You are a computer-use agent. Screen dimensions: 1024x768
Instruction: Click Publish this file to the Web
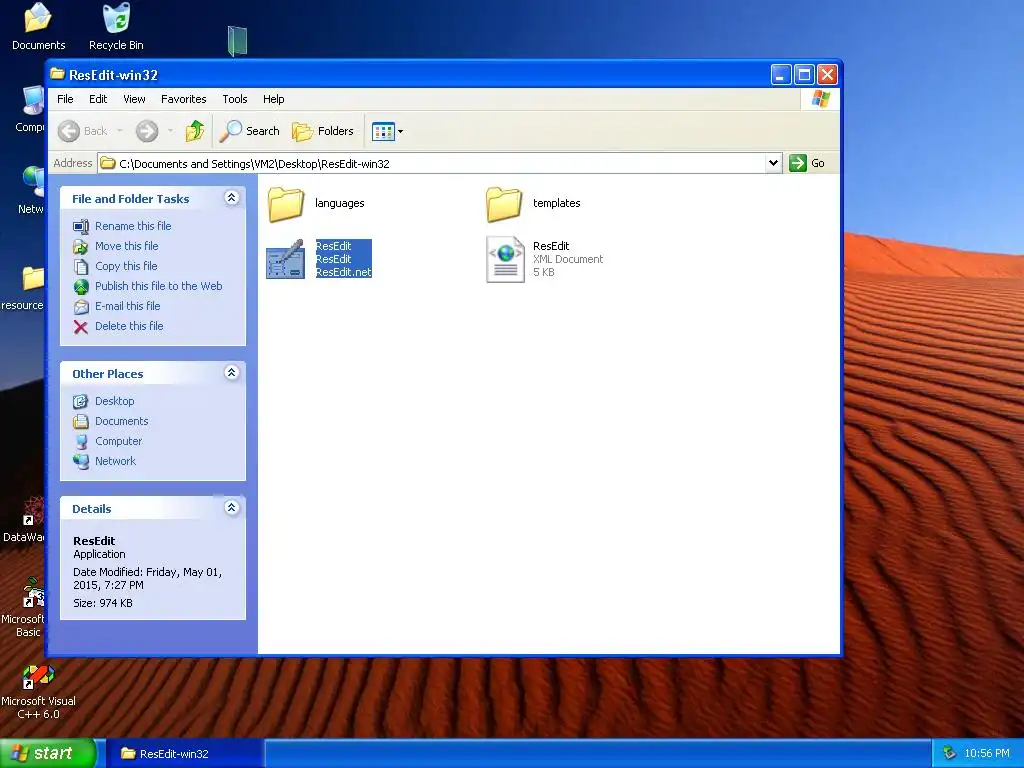tap(159, 286)
